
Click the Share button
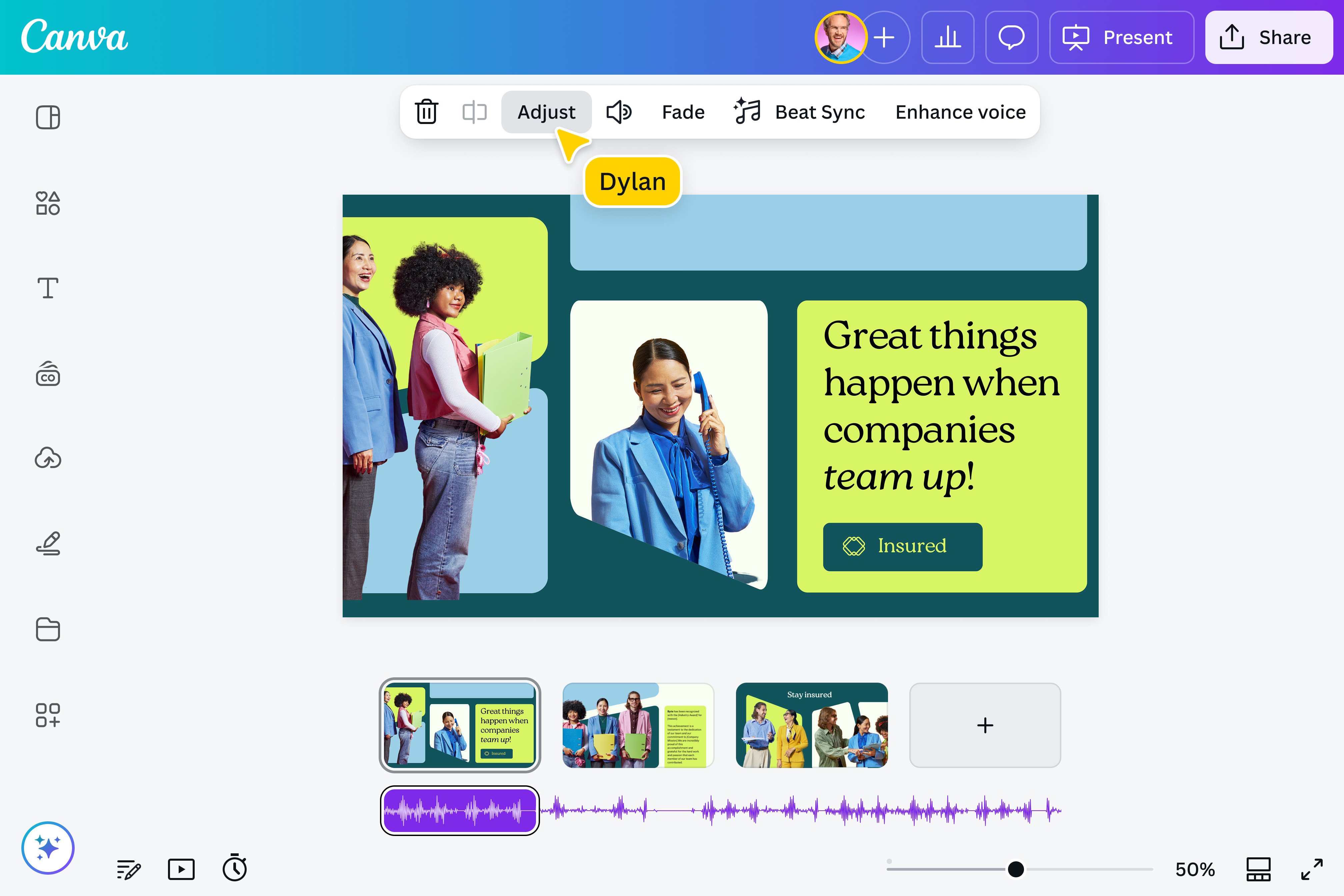pyautogui.click(x=1269, y=38)
